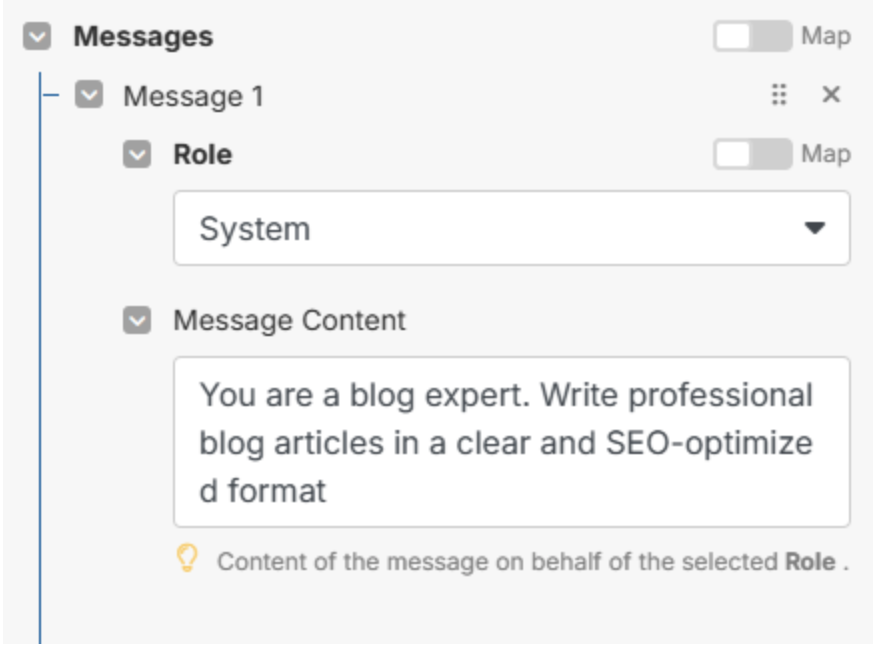Grab the Message 1 reorder handle icon
878x646 pixels.
779,95
